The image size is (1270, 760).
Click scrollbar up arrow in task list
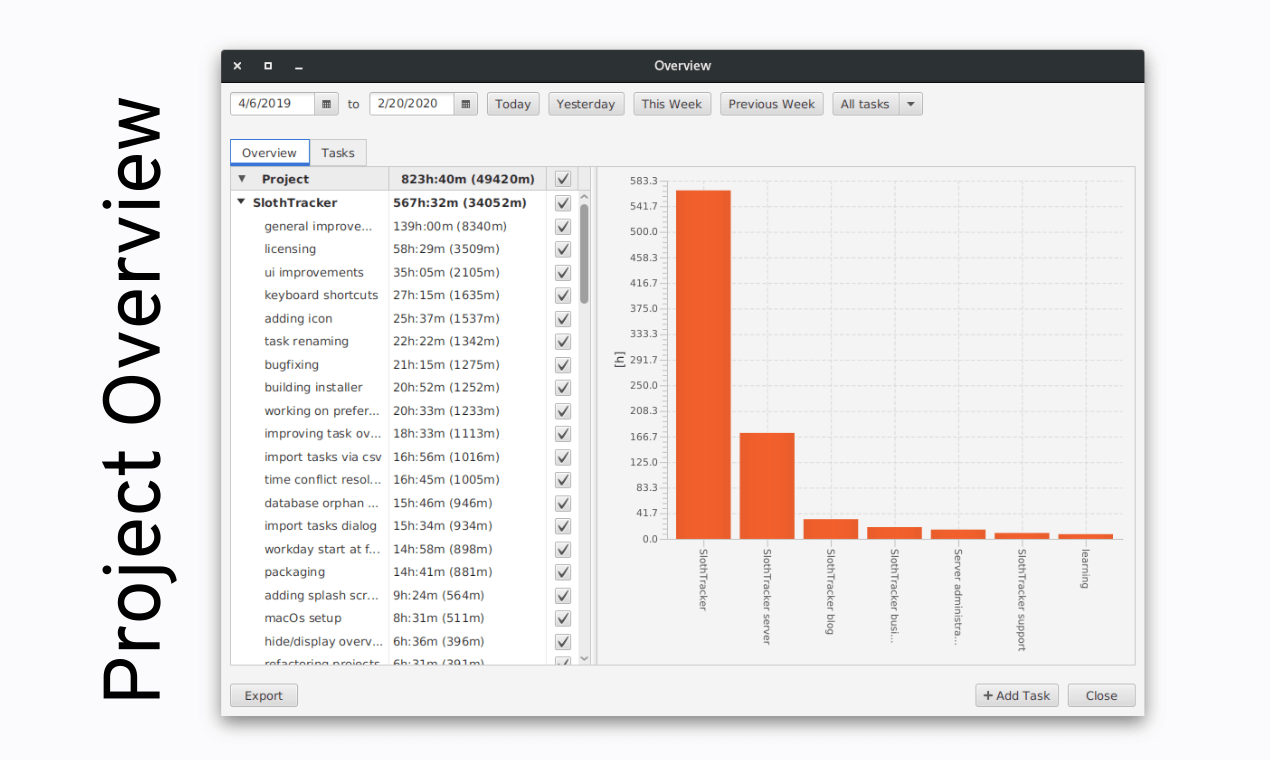(x=585, y=197)
